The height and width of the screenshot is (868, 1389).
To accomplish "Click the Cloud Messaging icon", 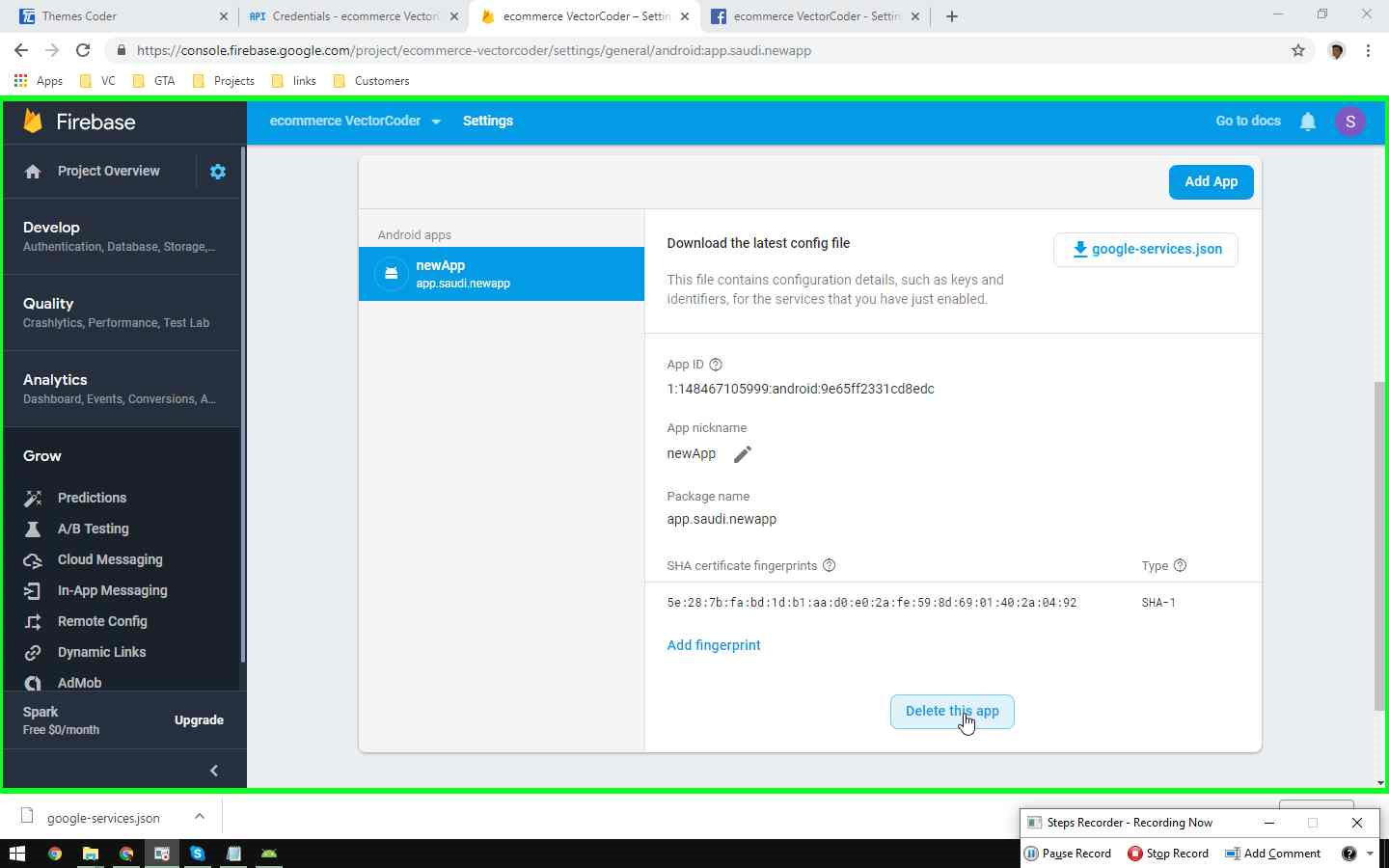I will [33, 559].
